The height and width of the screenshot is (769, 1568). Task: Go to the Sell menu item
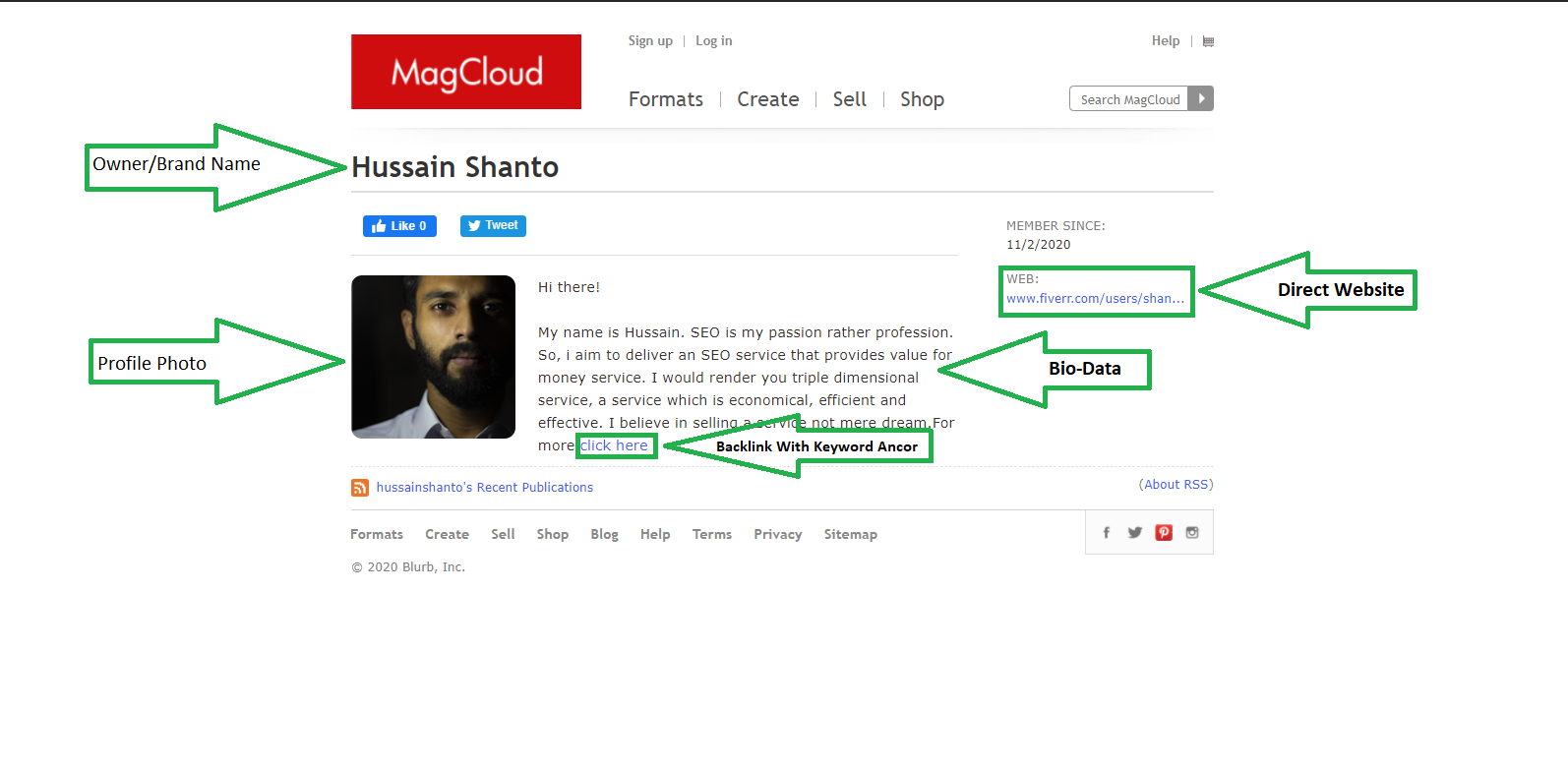point(849,99)
